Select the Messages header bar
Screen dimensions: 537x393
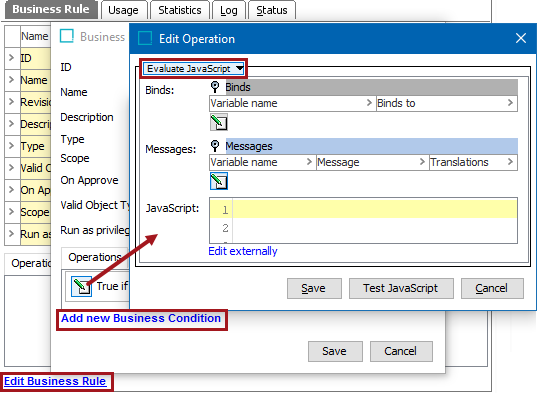coord(372,146)
